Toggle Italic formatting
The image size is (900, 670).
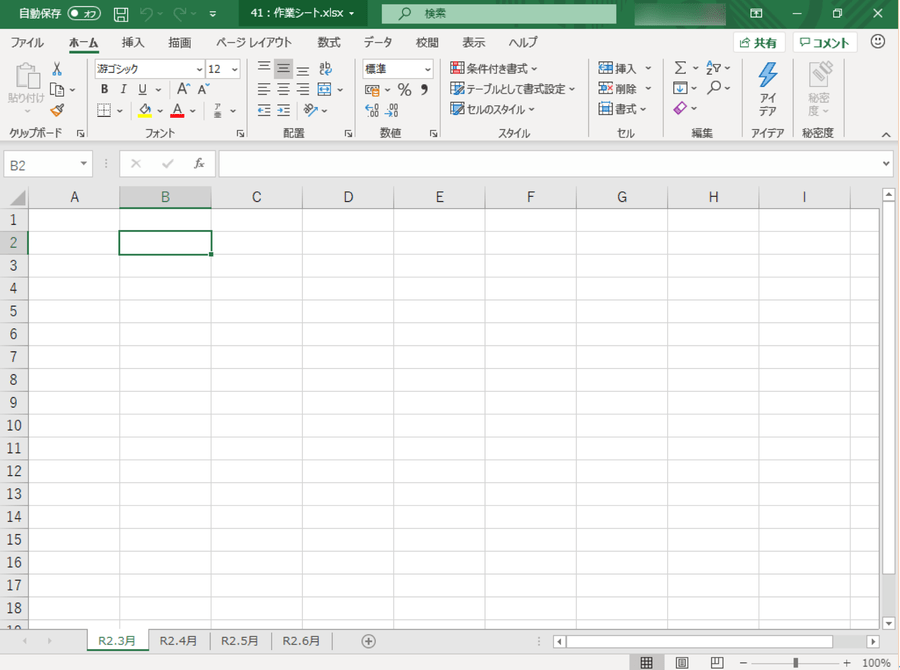point(122,90)
